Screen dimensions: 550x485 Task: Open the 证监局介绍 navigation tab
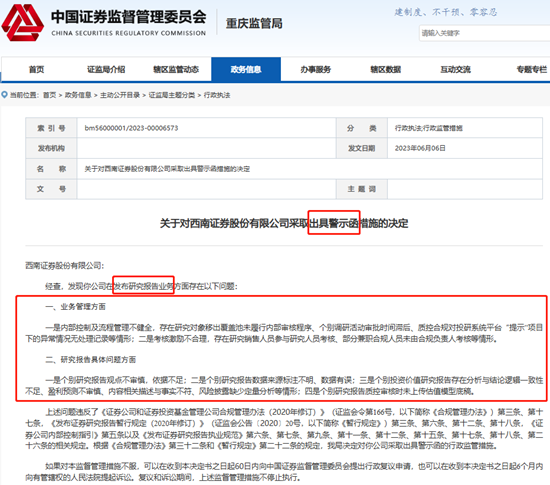tap(106, 69)
